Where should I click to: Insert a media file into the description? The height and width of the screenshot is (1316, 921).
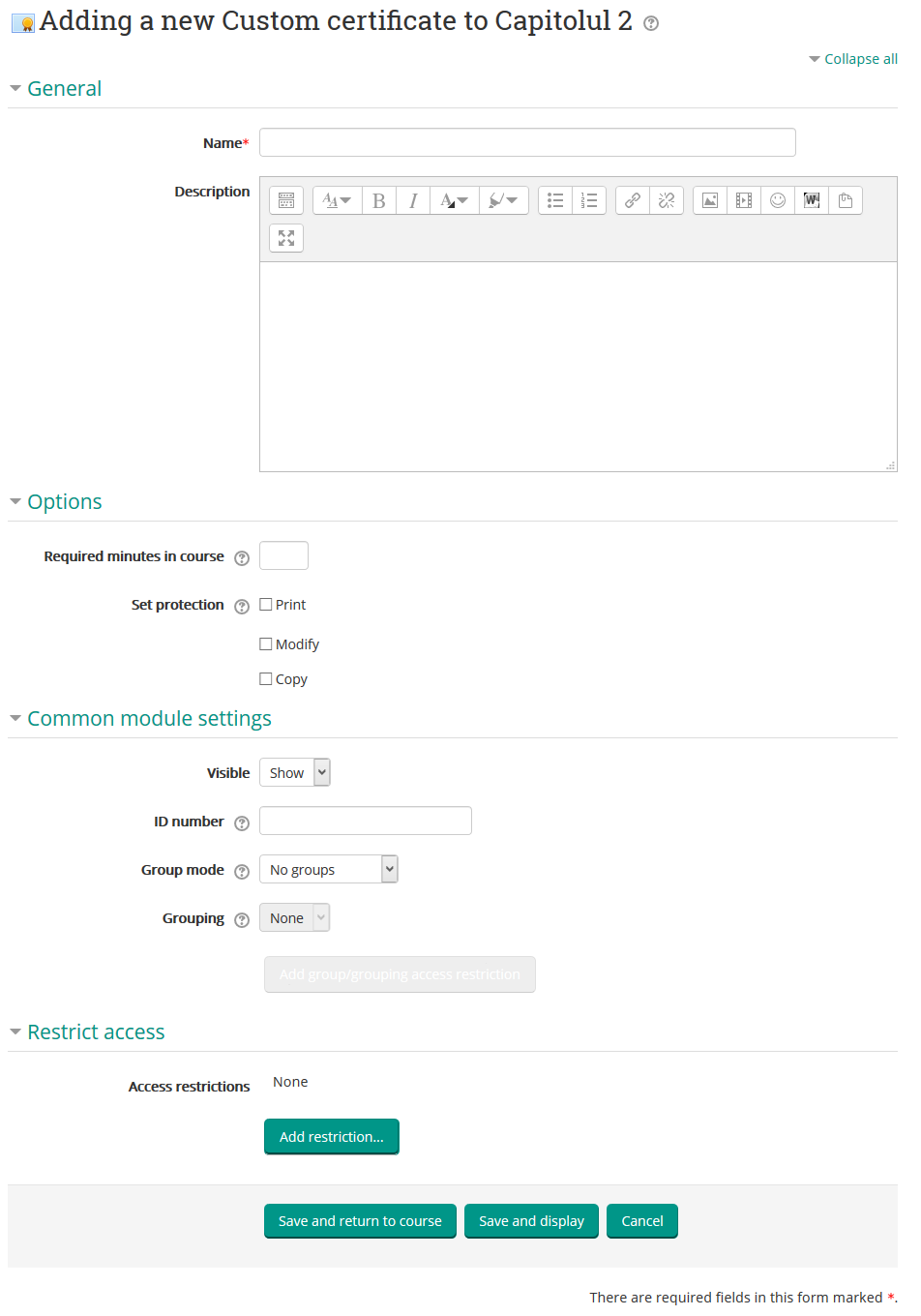pyautogui.click(x=743, y=200)
